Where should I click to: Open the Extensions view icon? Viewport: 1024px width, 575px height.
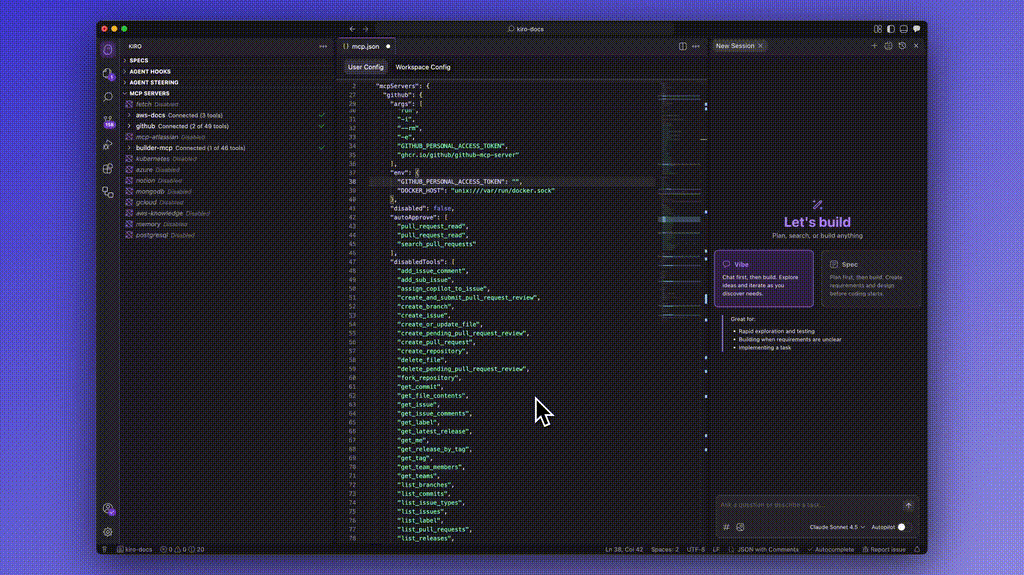[108, 168]
